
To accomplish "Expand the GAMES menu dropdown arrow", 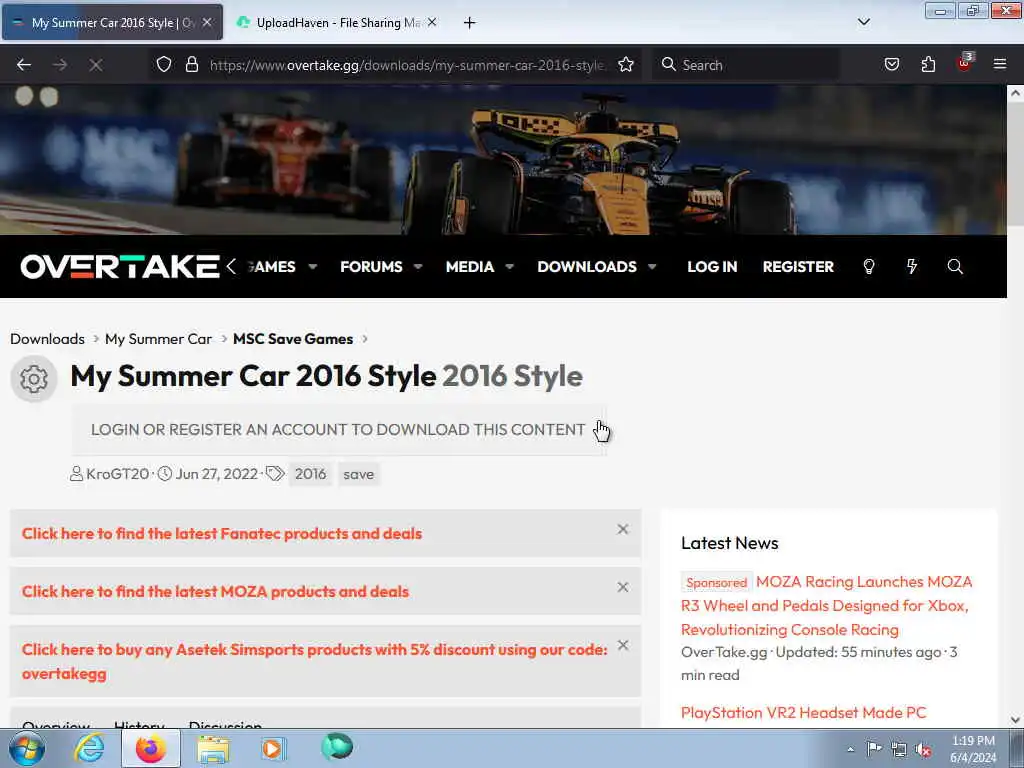I will tap(313, 266).
